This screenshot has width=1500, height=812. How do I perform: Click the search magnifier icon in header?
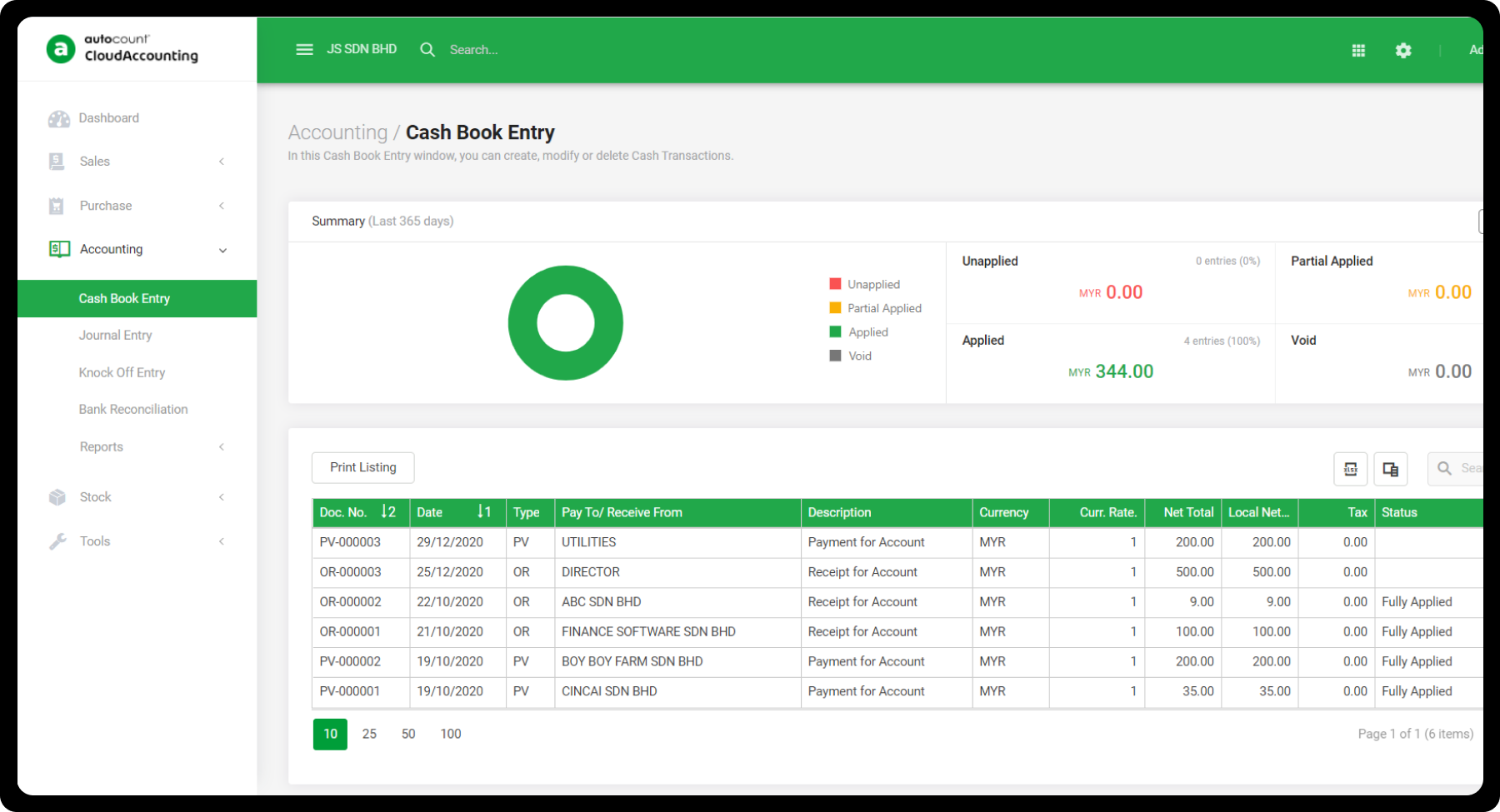pos(427,50)
